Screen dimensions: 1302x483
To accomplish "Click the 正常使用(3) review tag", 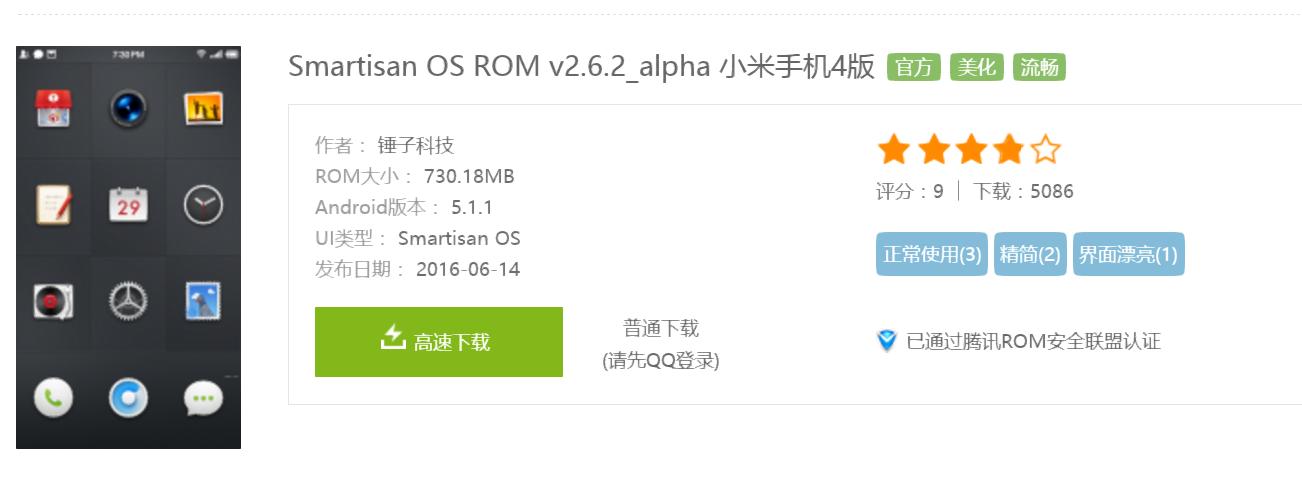I will pos(932,254).
